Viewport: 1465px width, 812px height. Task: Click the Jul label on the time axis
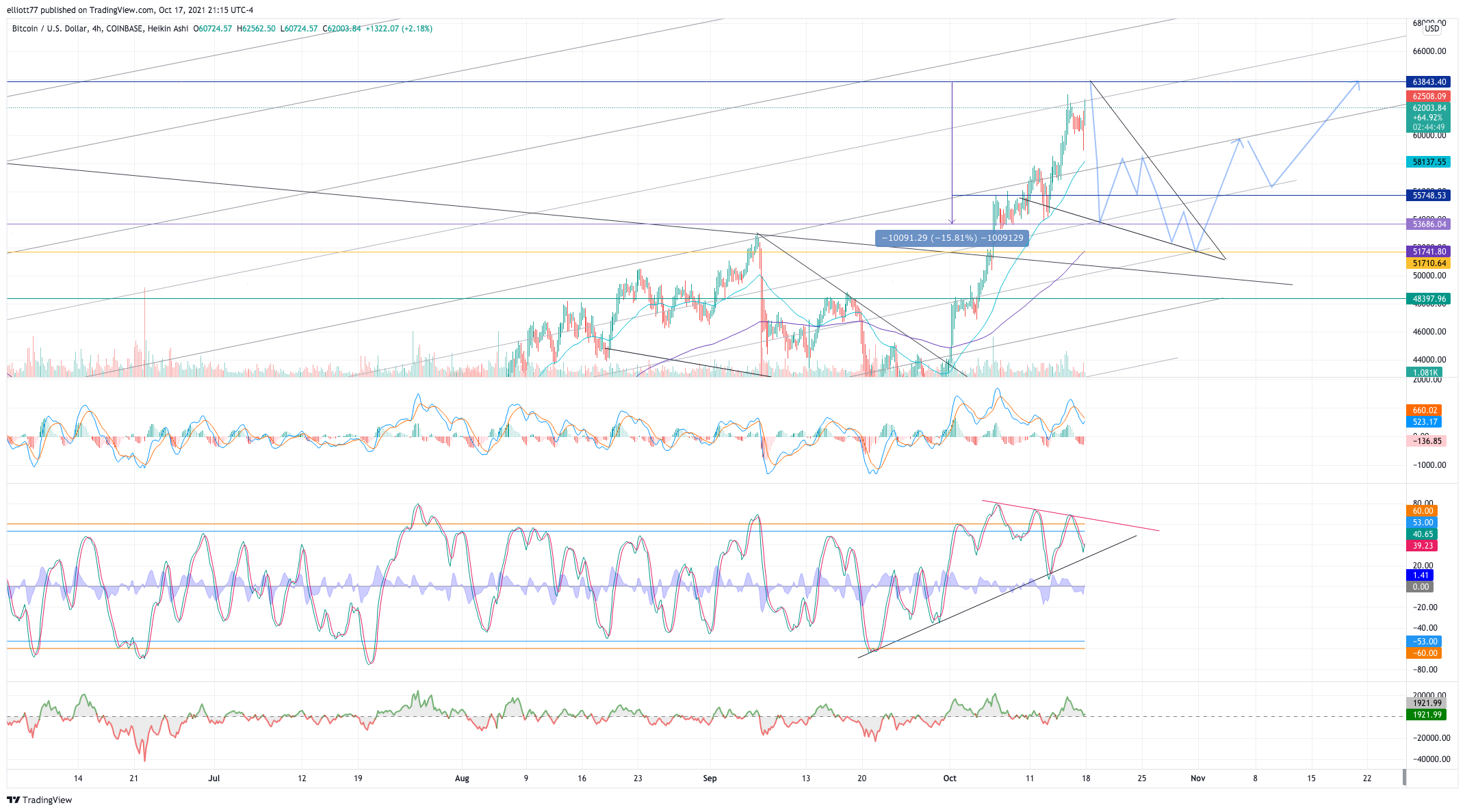tap(214, 778)
